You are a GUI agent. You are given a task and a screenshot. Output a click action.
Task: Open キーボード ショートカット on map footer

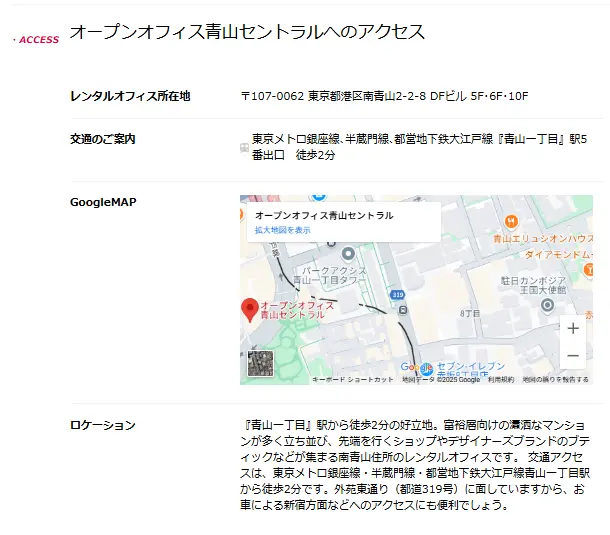(352, 379)
